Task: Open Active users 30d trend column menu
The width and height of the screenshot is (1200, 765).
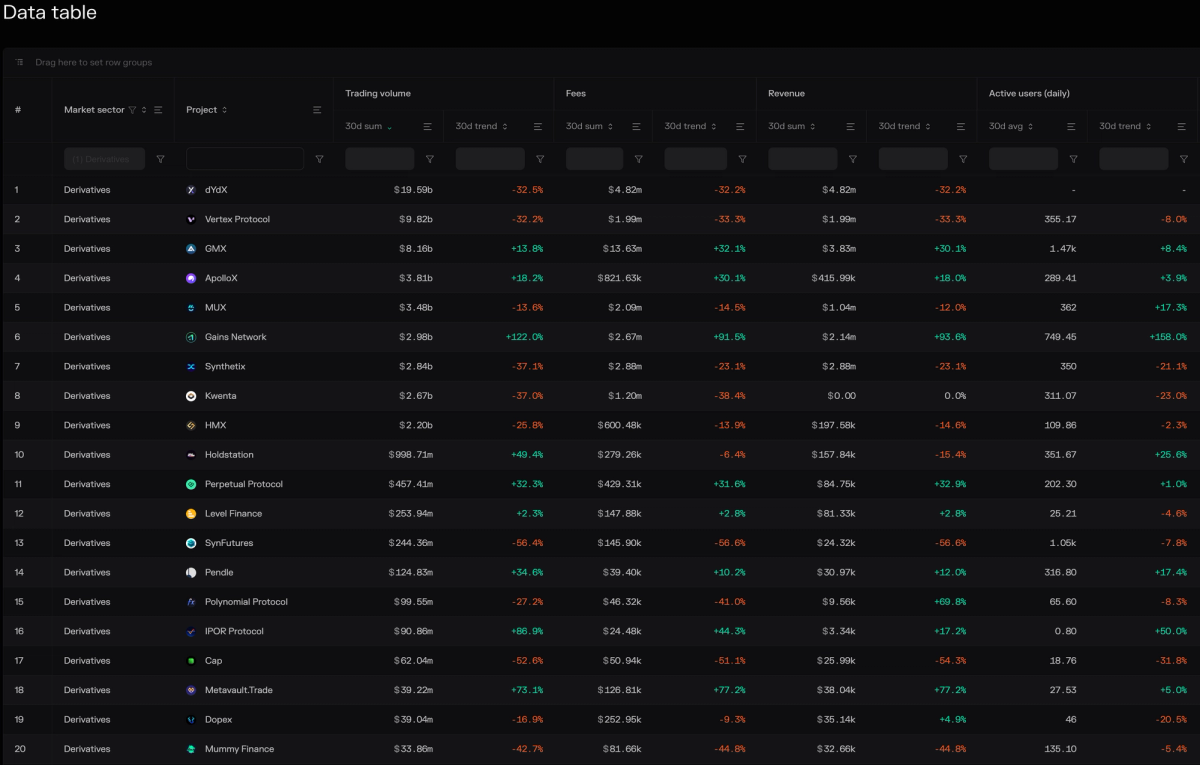Action: (1181, 126)
